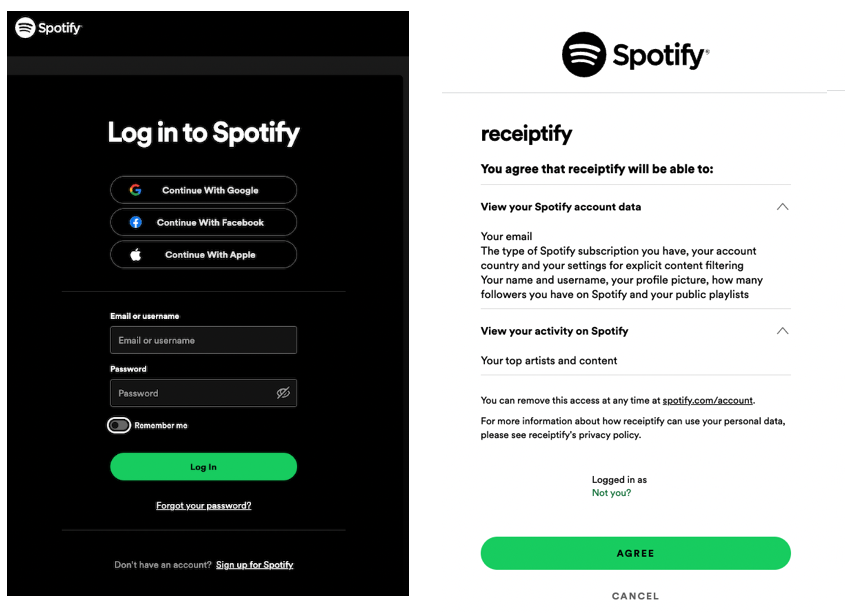Reveal the hidden password using the eye icon

285,393
